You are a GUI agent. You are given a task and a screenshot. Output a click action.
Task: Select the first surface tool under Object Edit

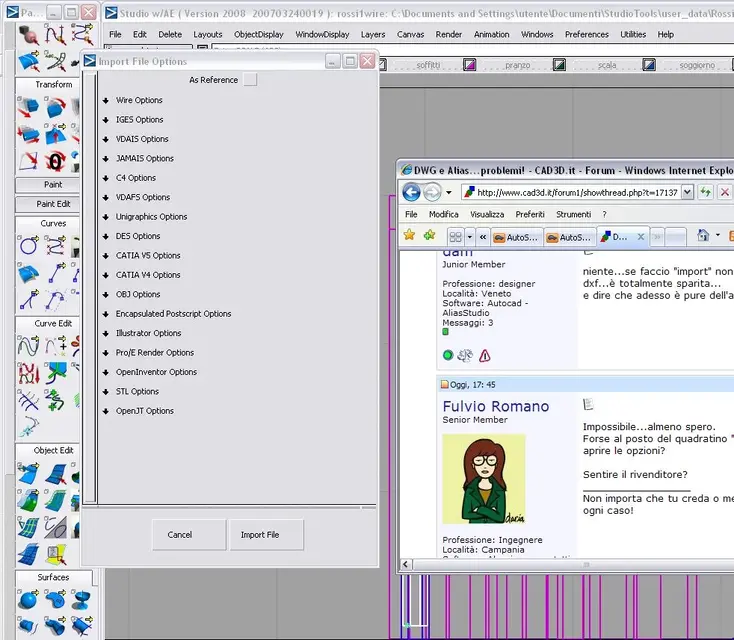(29, 473)
